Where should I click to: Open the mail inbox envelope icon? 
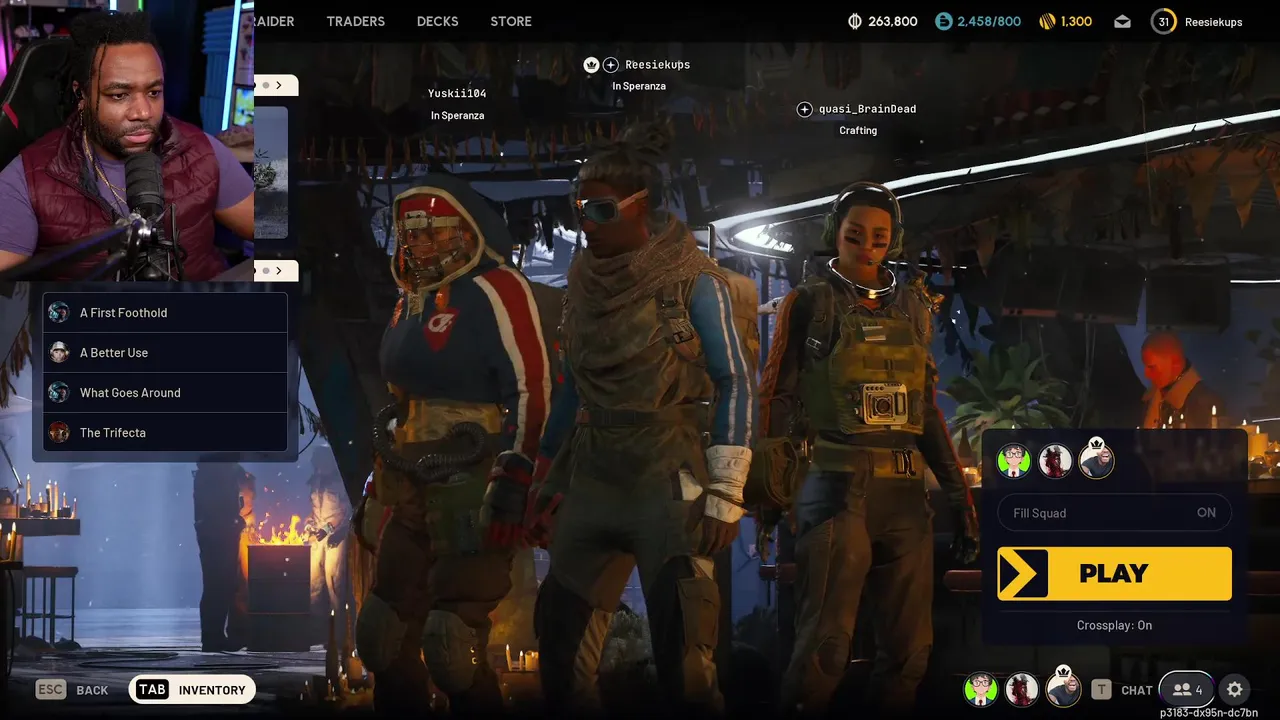[x=1122, y=21]
